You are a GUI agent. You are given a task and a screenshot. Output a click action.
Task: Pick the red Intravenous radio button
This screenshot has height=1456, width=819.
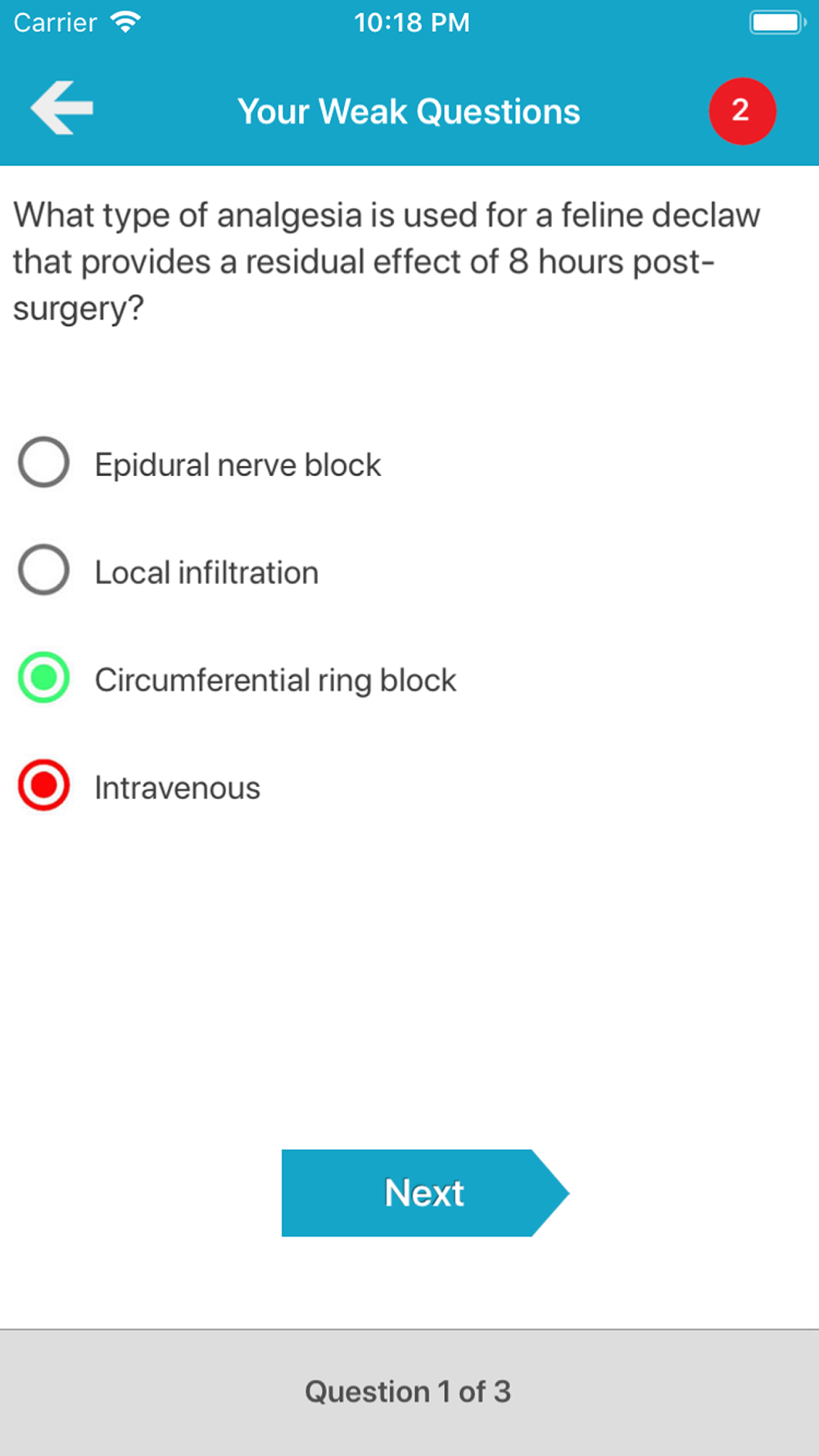tap(43, 785)
